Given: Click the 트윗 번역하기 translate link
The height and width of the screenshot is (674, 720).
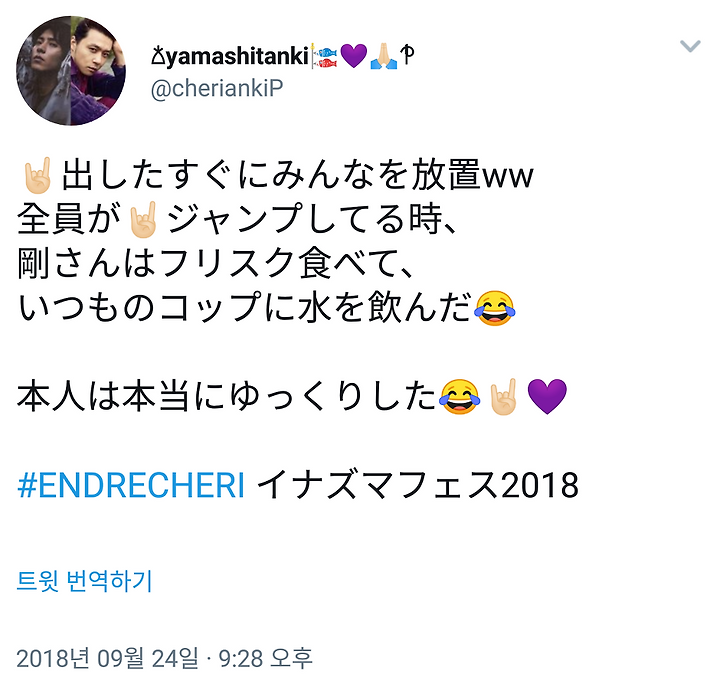Looking at the screenshot, I should 84,581.
